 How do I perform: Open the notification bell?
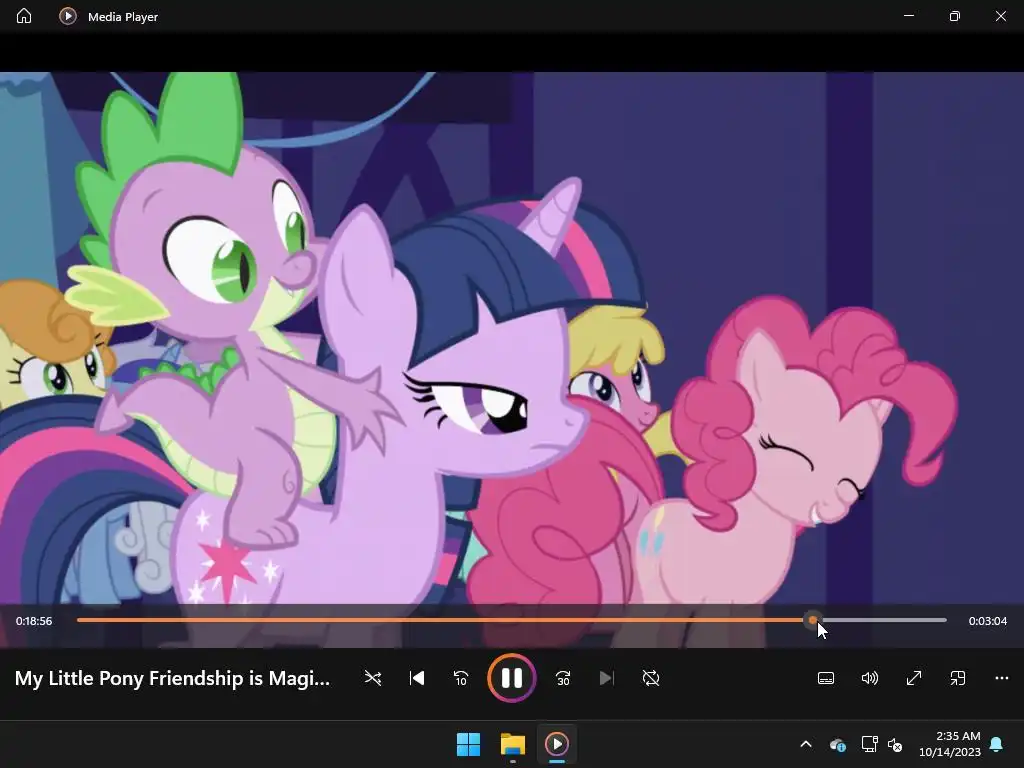tap(997, 744)
